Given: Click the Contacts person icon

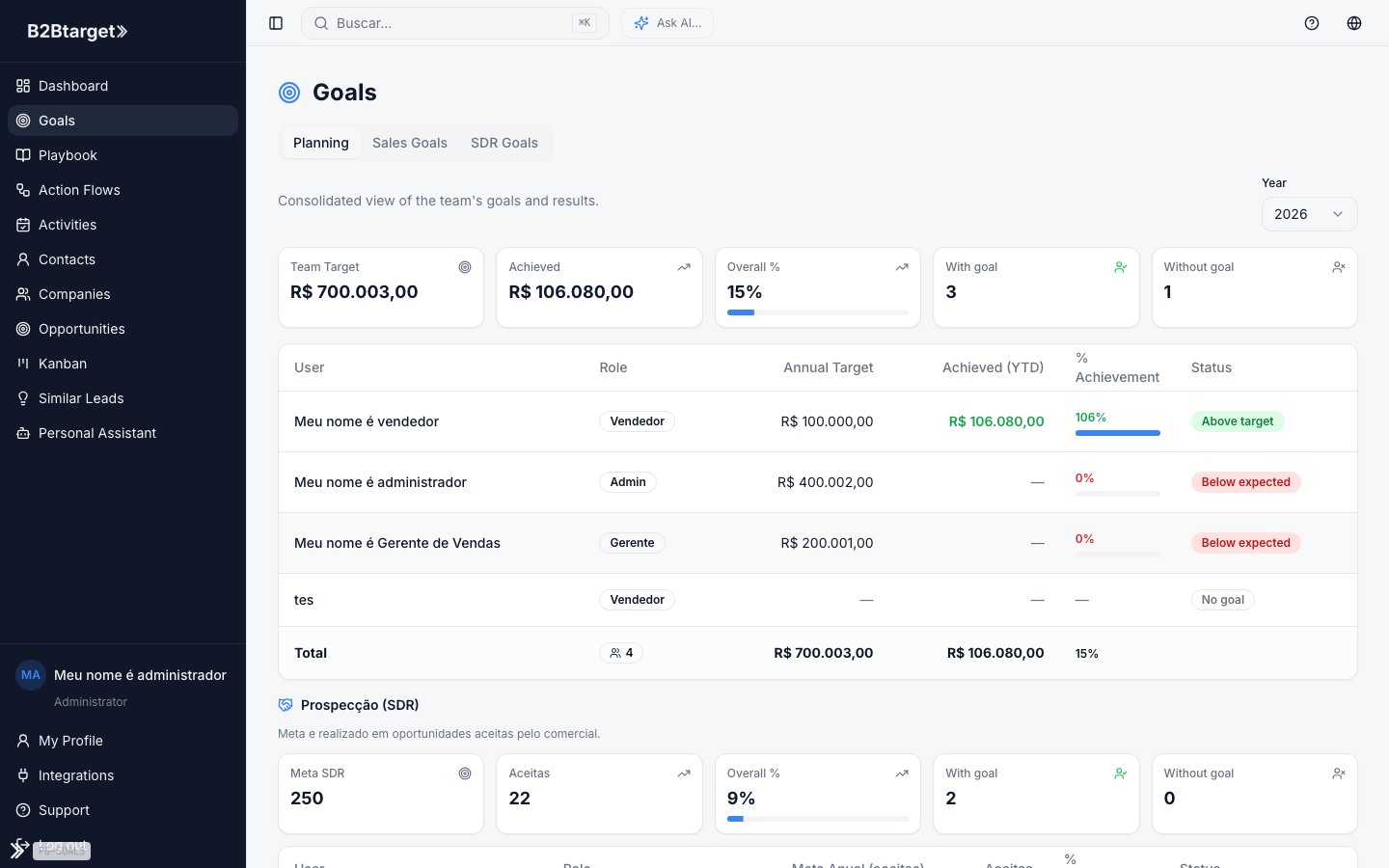Looking at the screenshot, I should pos(23,259).
